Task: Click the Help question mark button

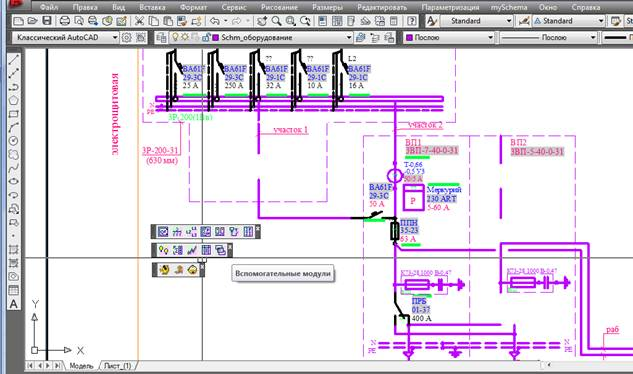Action: pos(411,21)
